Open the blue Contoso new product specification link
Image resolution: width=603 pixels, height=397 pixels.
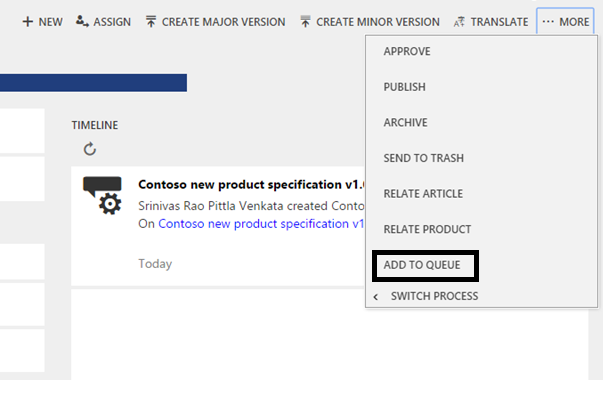tap(261, 224)
